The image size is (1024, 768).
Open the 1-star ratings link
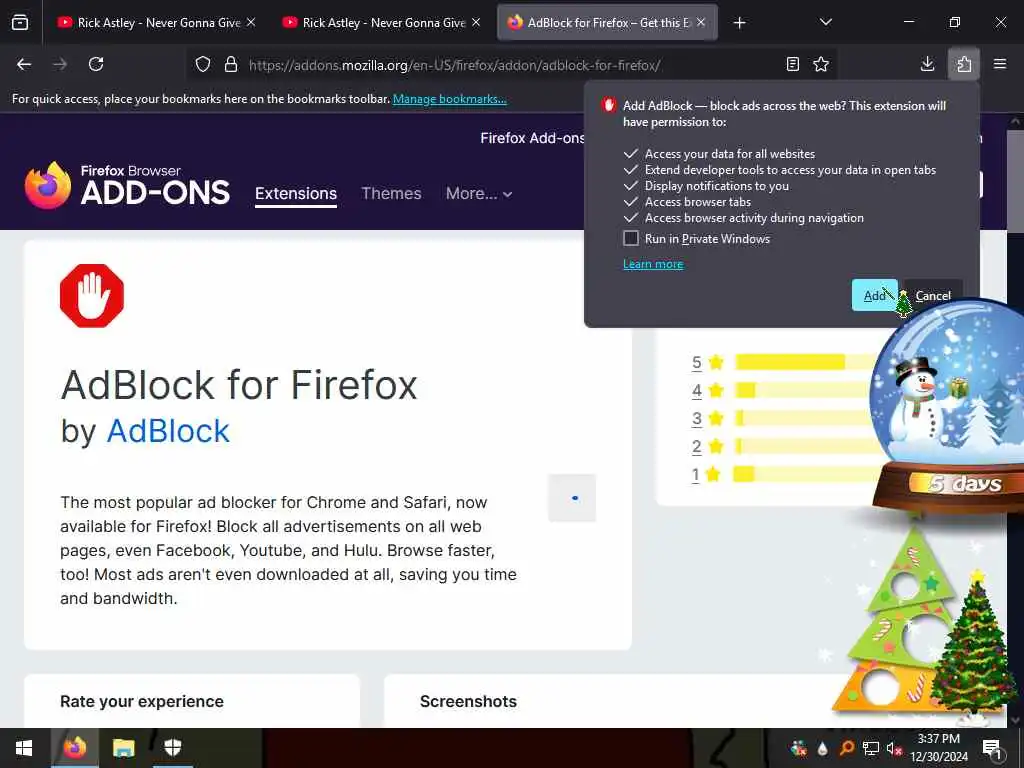coord(696,475)
